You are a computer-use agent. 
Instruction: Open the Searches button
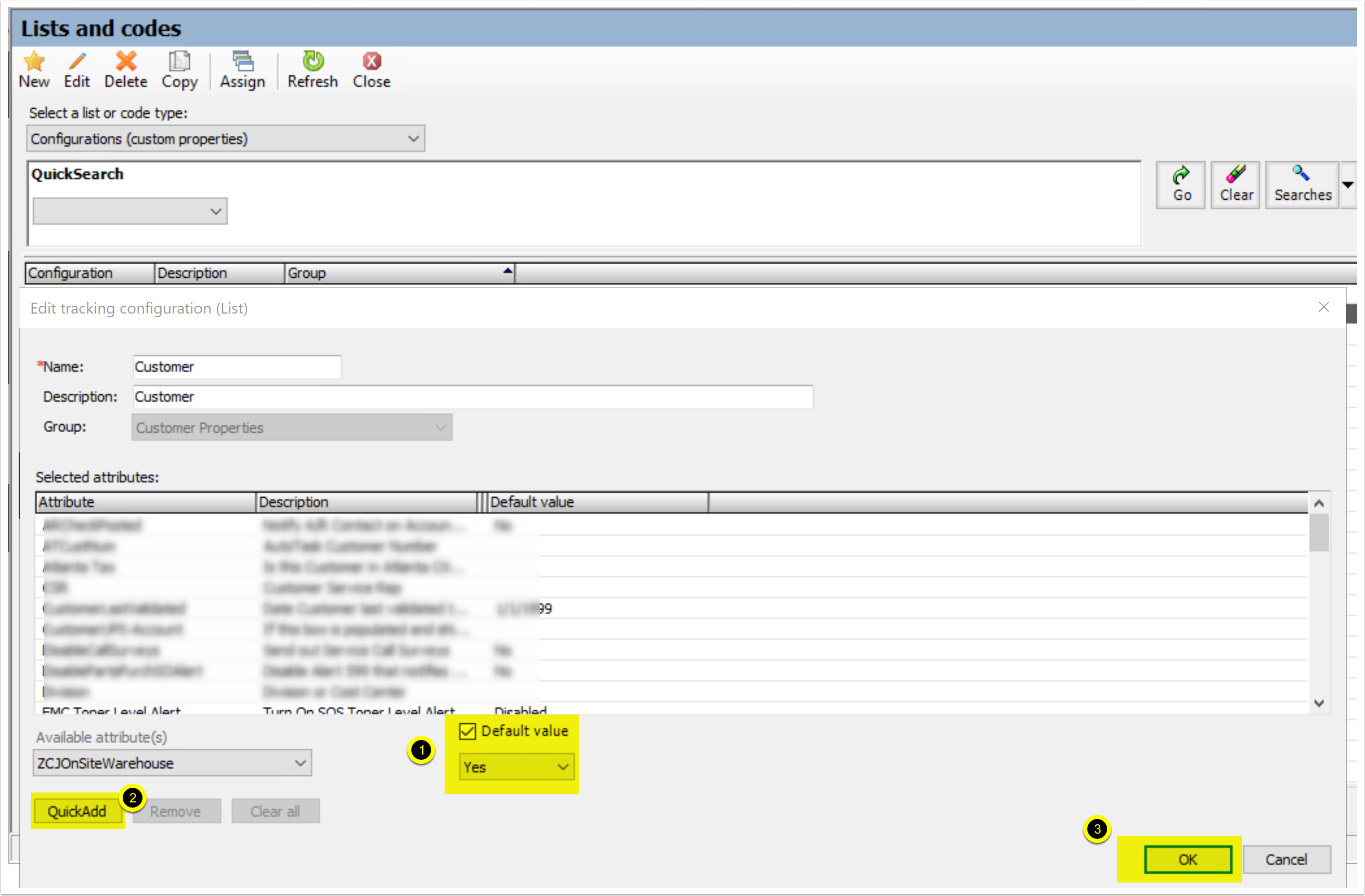coord(1302,185)
